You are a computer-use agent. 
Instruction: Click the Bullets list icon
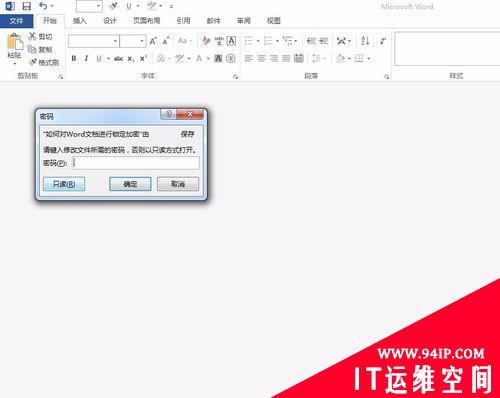coord(249,41)
